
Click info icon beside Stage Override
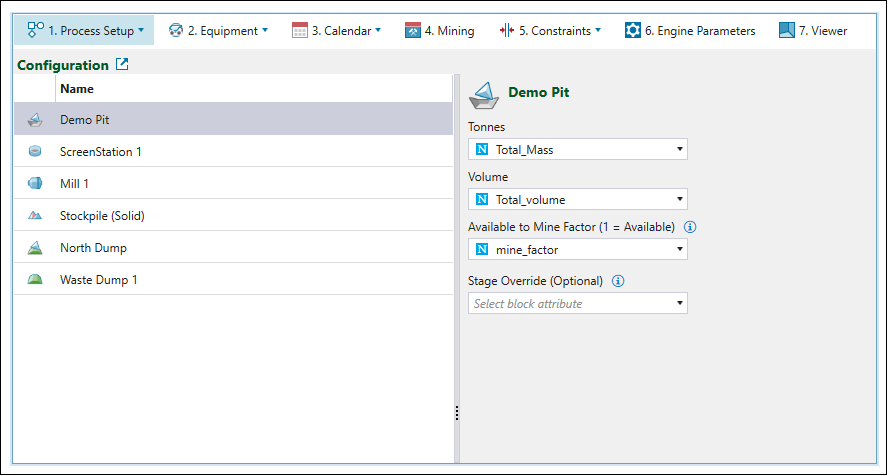click(x=618, y=281)
